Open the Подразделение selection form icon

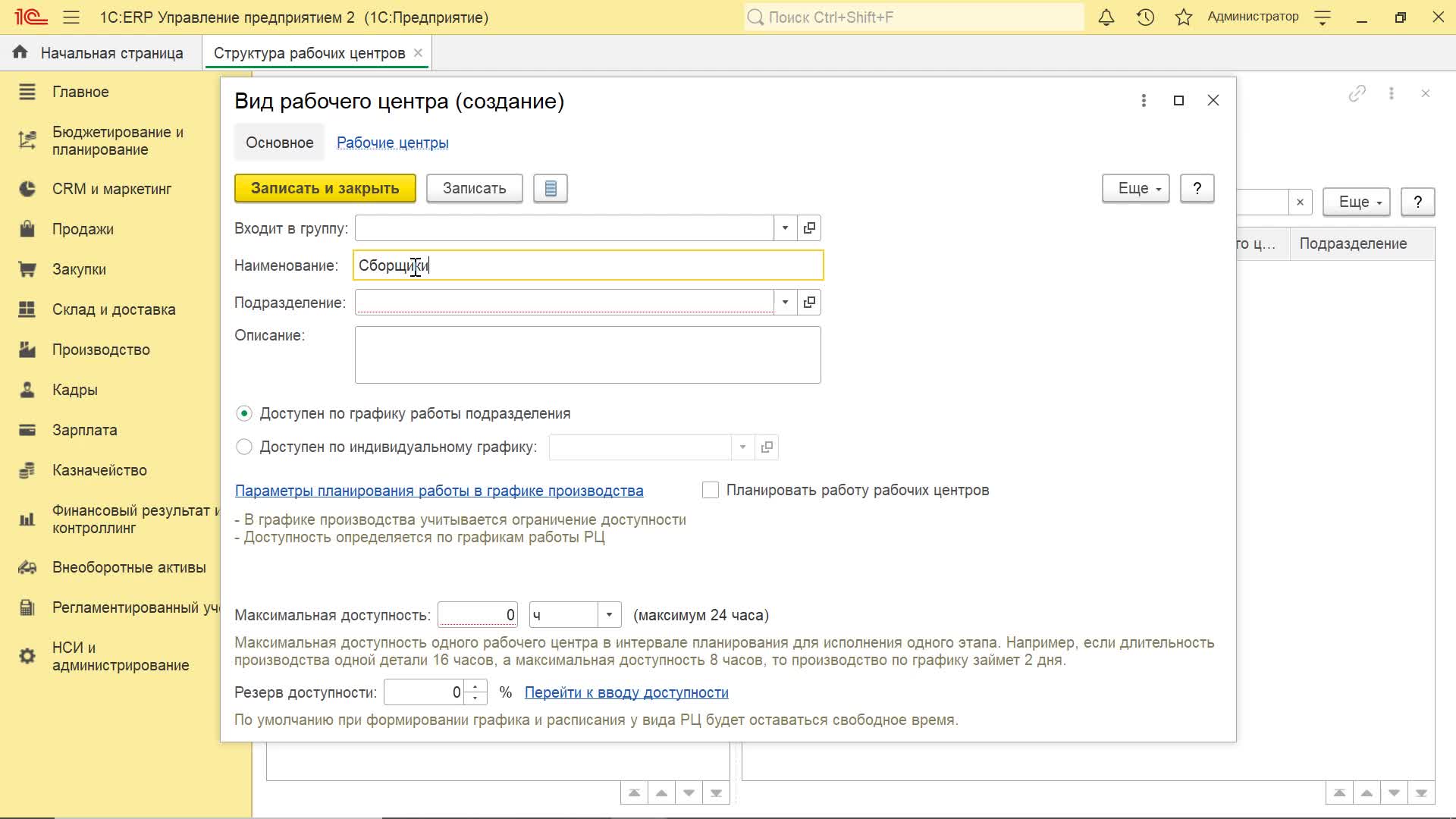pyautogui.click(x=809, y=303)
